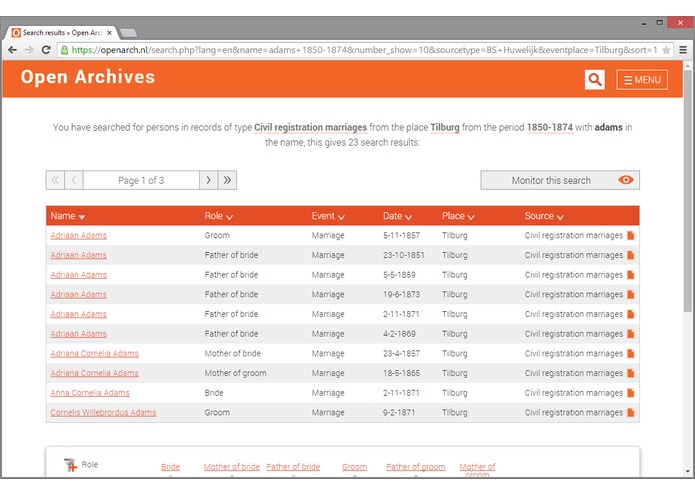The width and height of the screenshot is (695, 494).
Task: Click the green padlock security icon
Action: (64, 50)
